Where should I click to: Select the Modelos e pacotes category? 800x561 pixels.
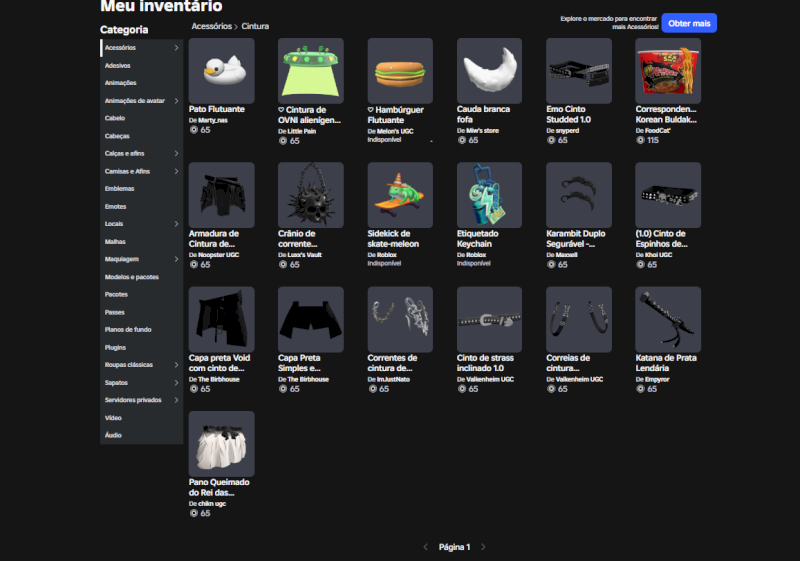click(x=141, y=277)
